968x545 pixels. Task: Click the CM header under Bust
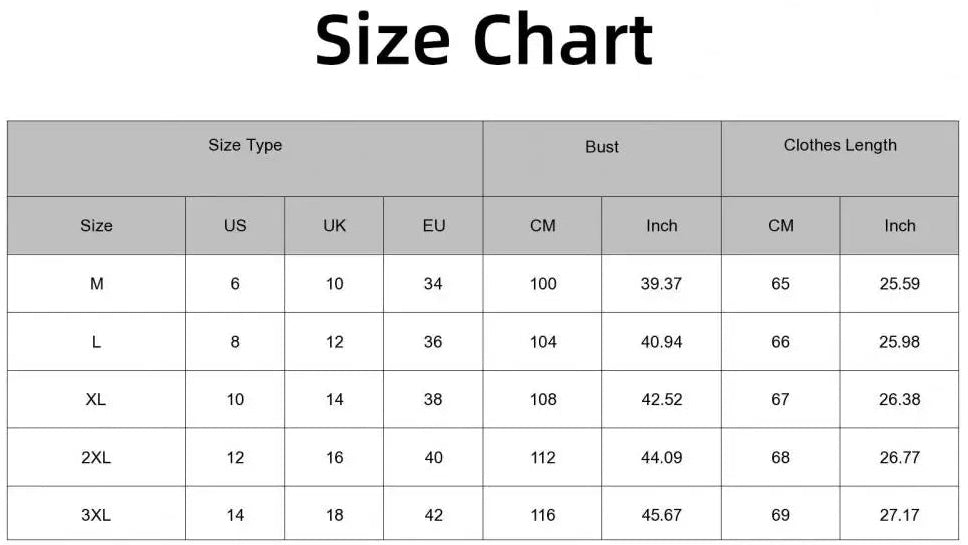tap(543, 226)
